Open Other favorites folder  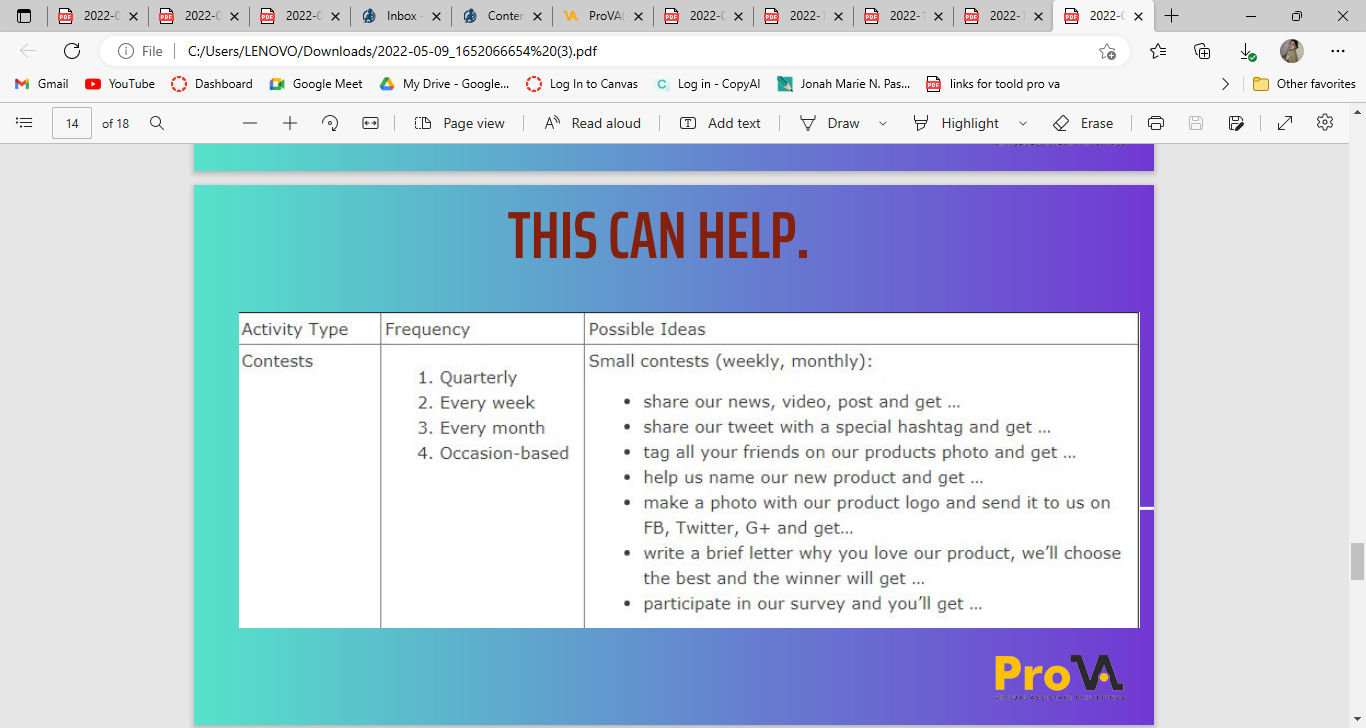pyautogui.click(x=1304, y=84)
